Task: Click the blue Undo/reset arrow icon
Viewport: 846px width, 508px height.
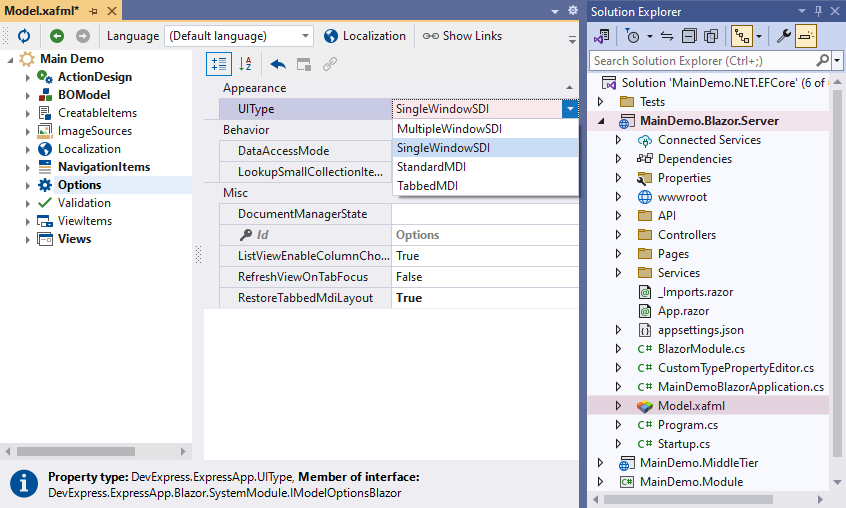Action: [x=278, y=65]
